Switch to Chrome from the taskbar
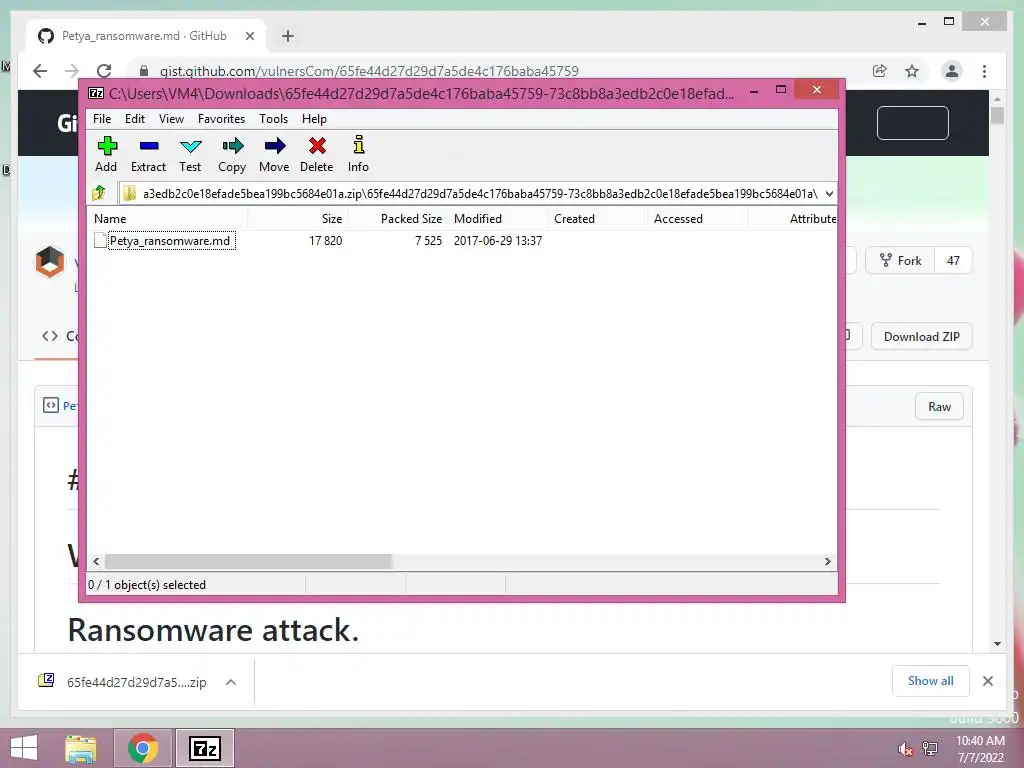The image size is (1024, 768). click(x=142, y=748)
